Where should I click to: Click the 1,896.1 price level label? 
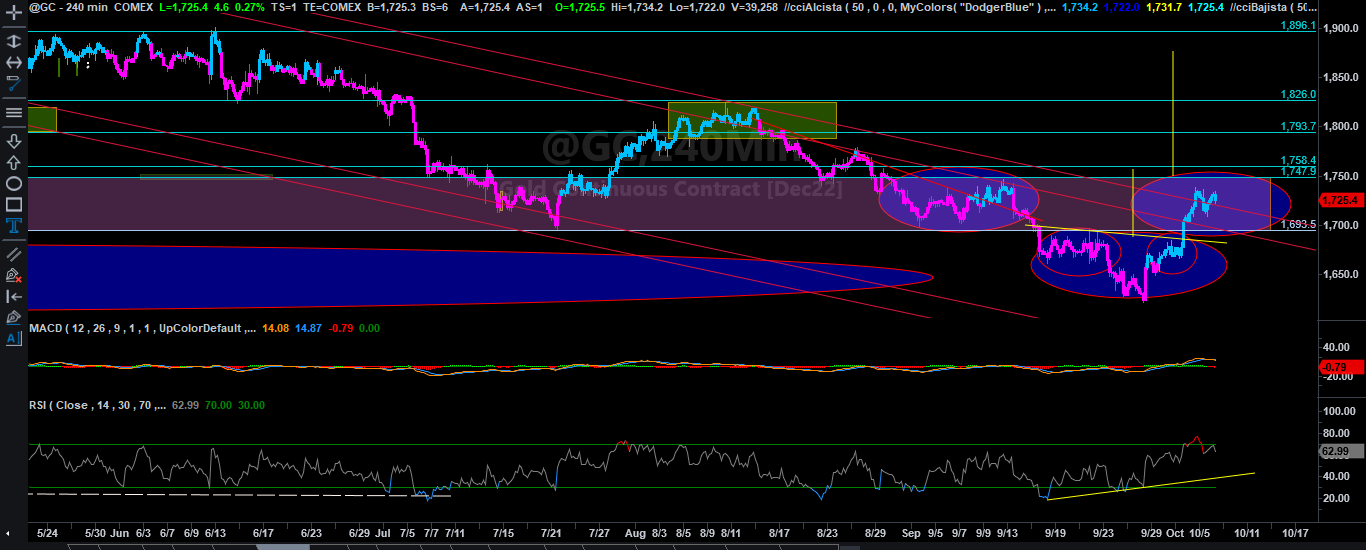pyautogui.click(x=1299, y=25)
